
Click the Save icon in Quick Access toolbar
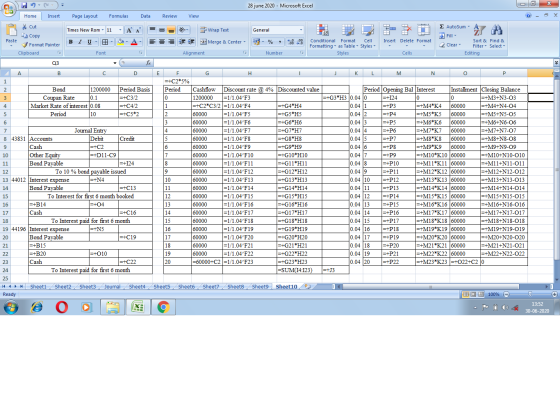[24, 5]
